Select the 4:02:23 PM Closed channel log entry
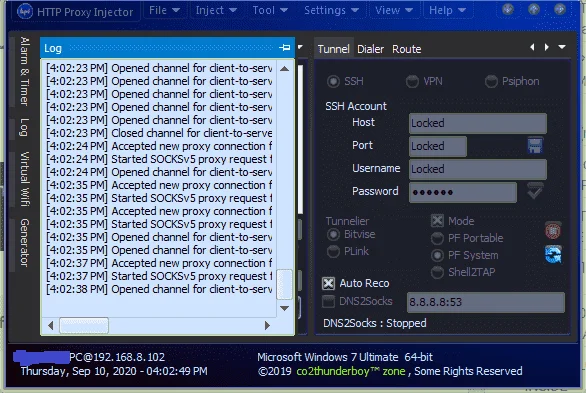This screenshot has height=393, width=586. tap(159, 133)
